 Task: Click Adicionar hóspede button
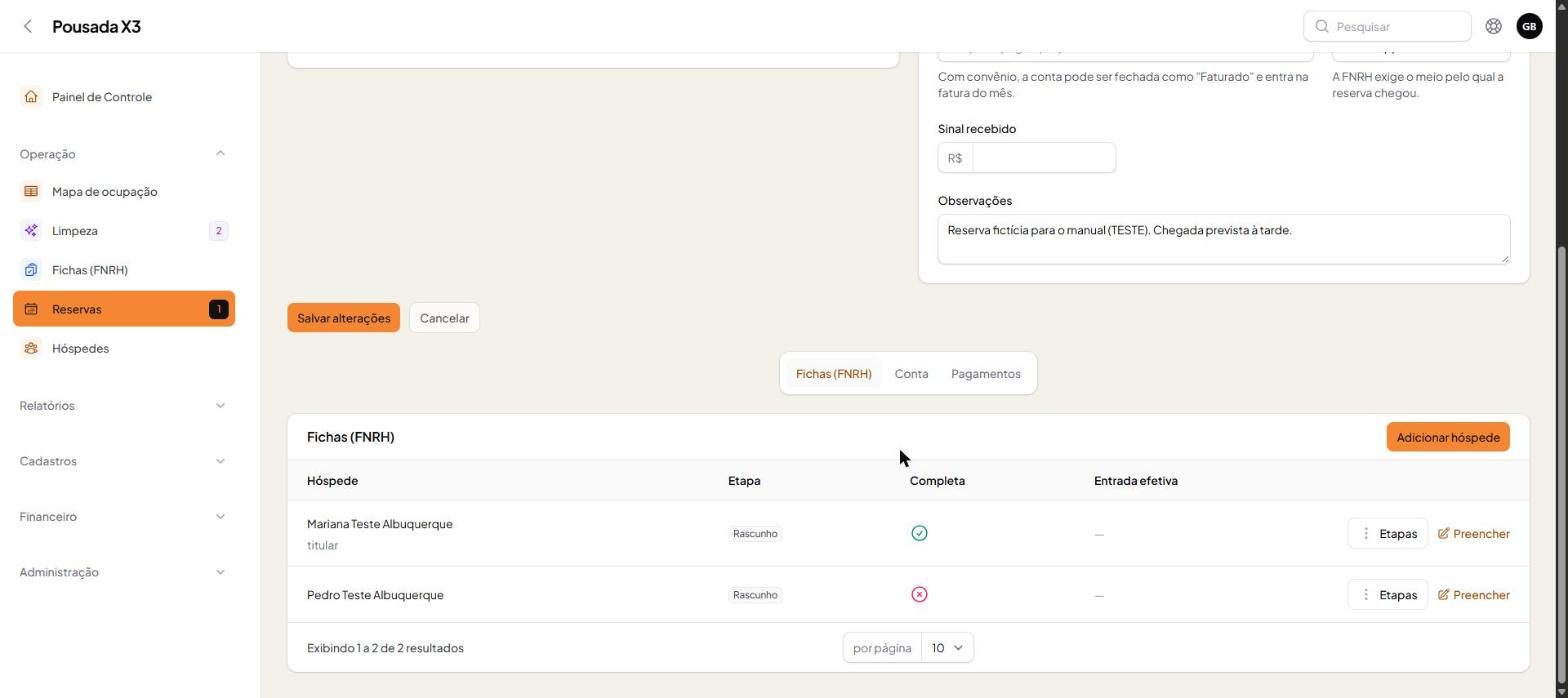pyautogui.click(x=1448, y=437)
